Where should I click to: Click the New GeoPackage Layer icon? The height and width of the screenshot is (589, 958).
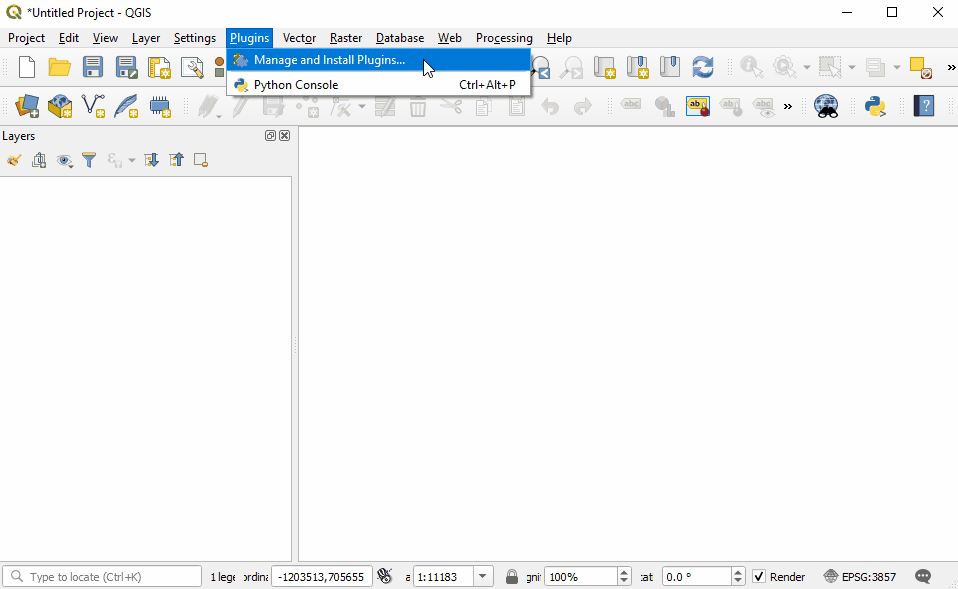tap(60, 106)
